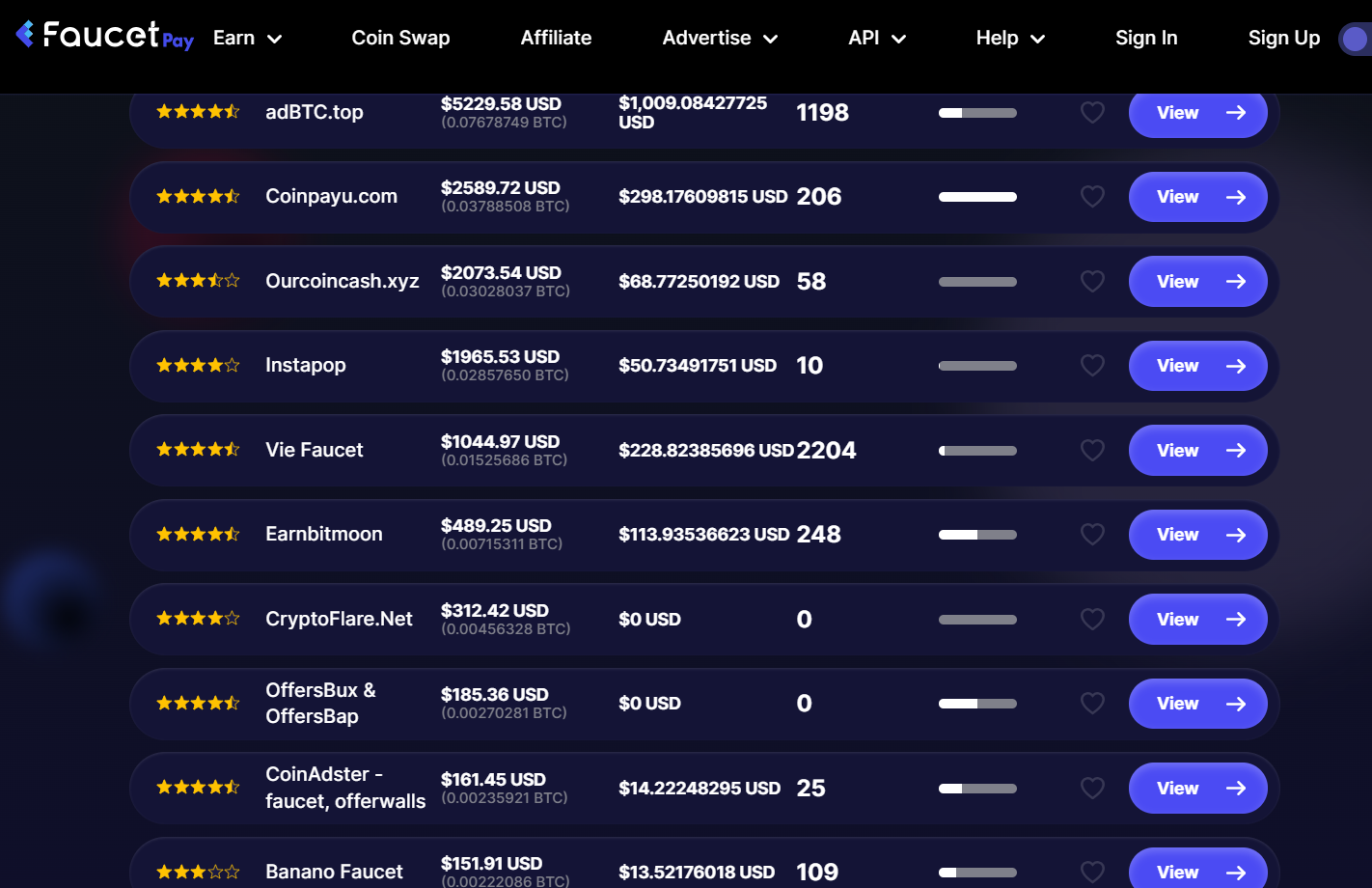Image resolution: width=1372 pixels, height=888 pixels.
Task: Click the $1965.53 USD balance value
Action: 500,357
